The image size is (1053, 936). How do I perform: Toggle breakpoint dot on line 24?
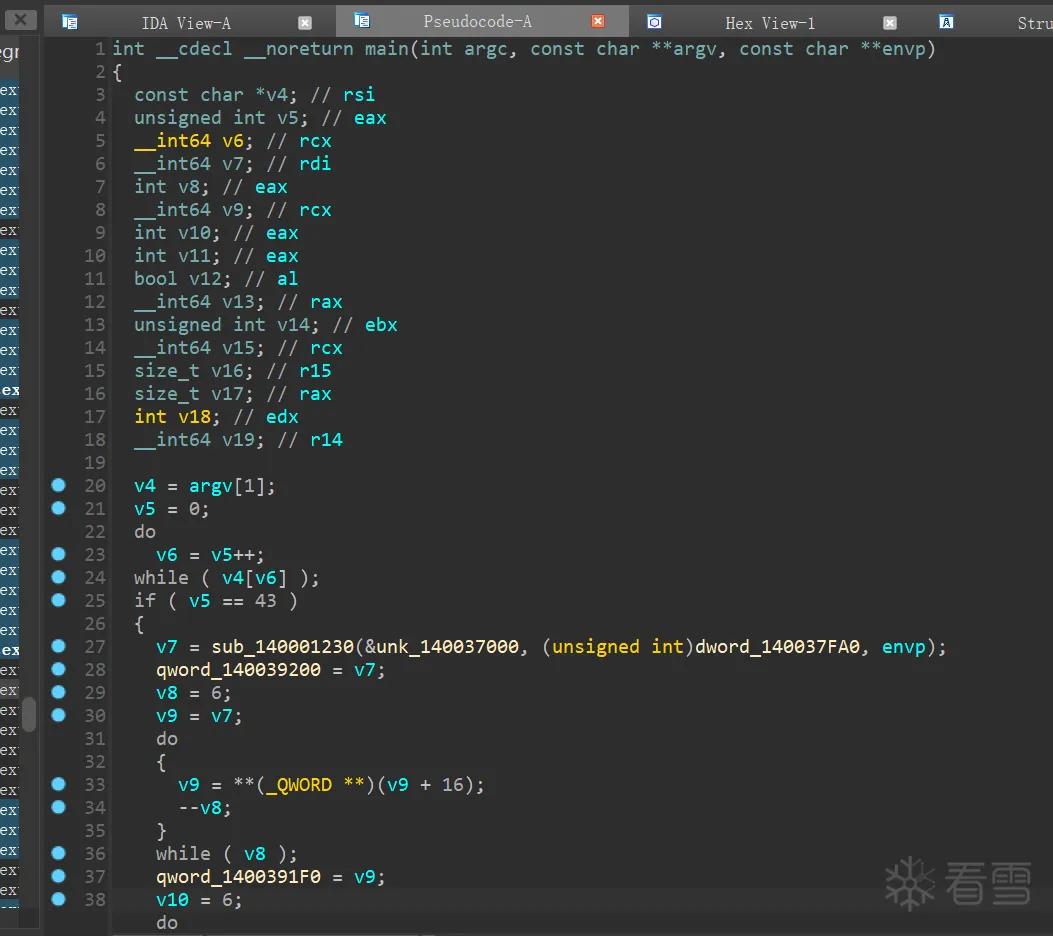click(58, 577)
